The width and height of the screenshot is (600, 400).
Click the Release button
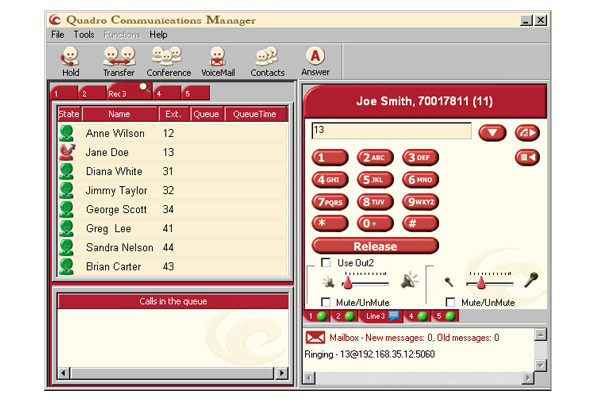pyautogui.click(x=375, y=246)
